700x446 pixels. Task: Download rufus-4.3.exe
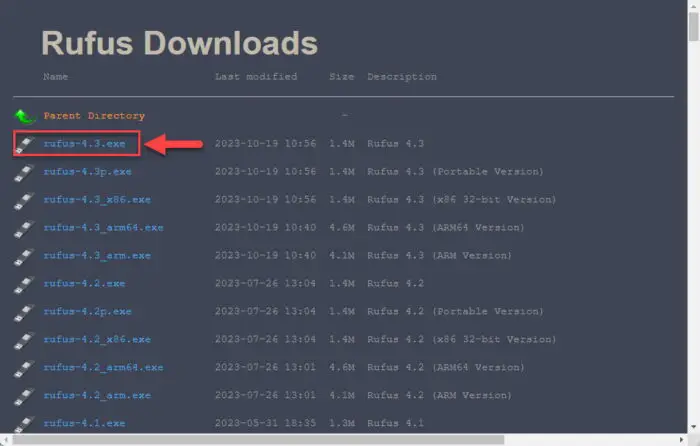point(84,144)
